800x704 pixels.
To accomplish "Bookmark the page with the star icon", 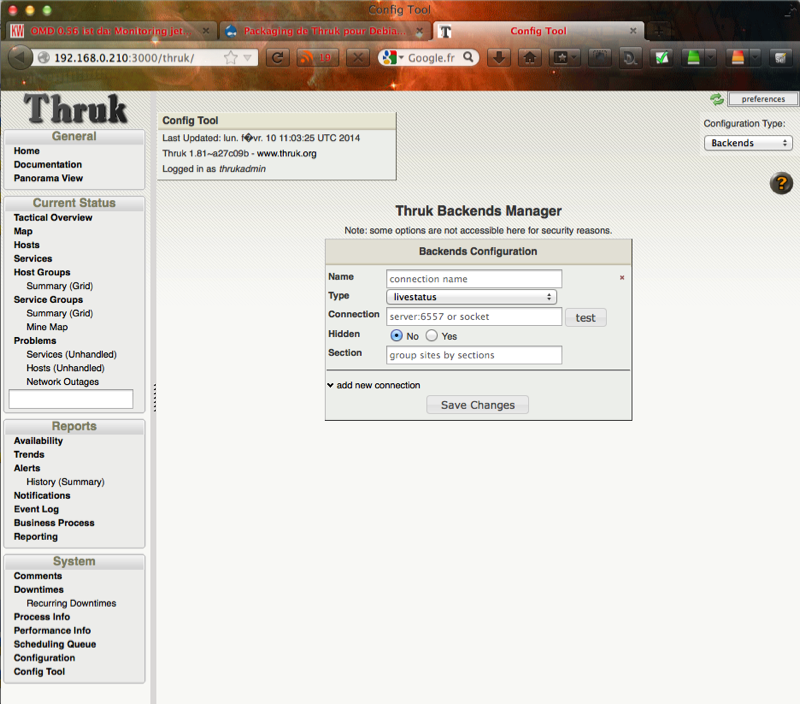I will [230, 57].
